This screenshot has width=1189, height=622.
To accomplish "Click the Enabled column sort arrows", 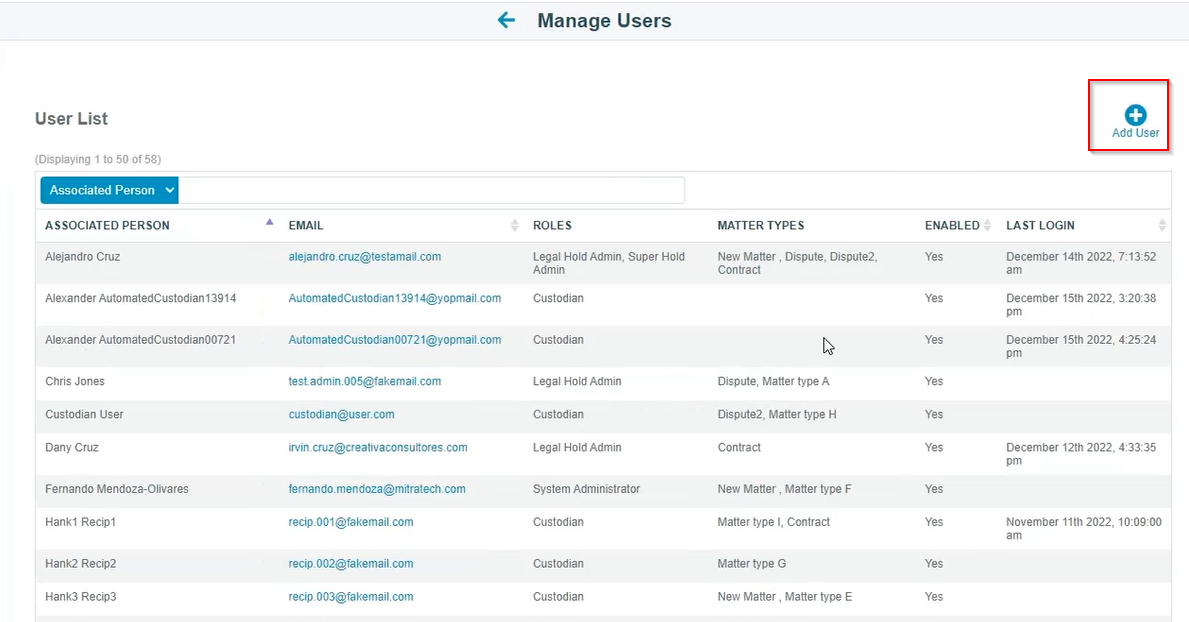I will point(987,225).
